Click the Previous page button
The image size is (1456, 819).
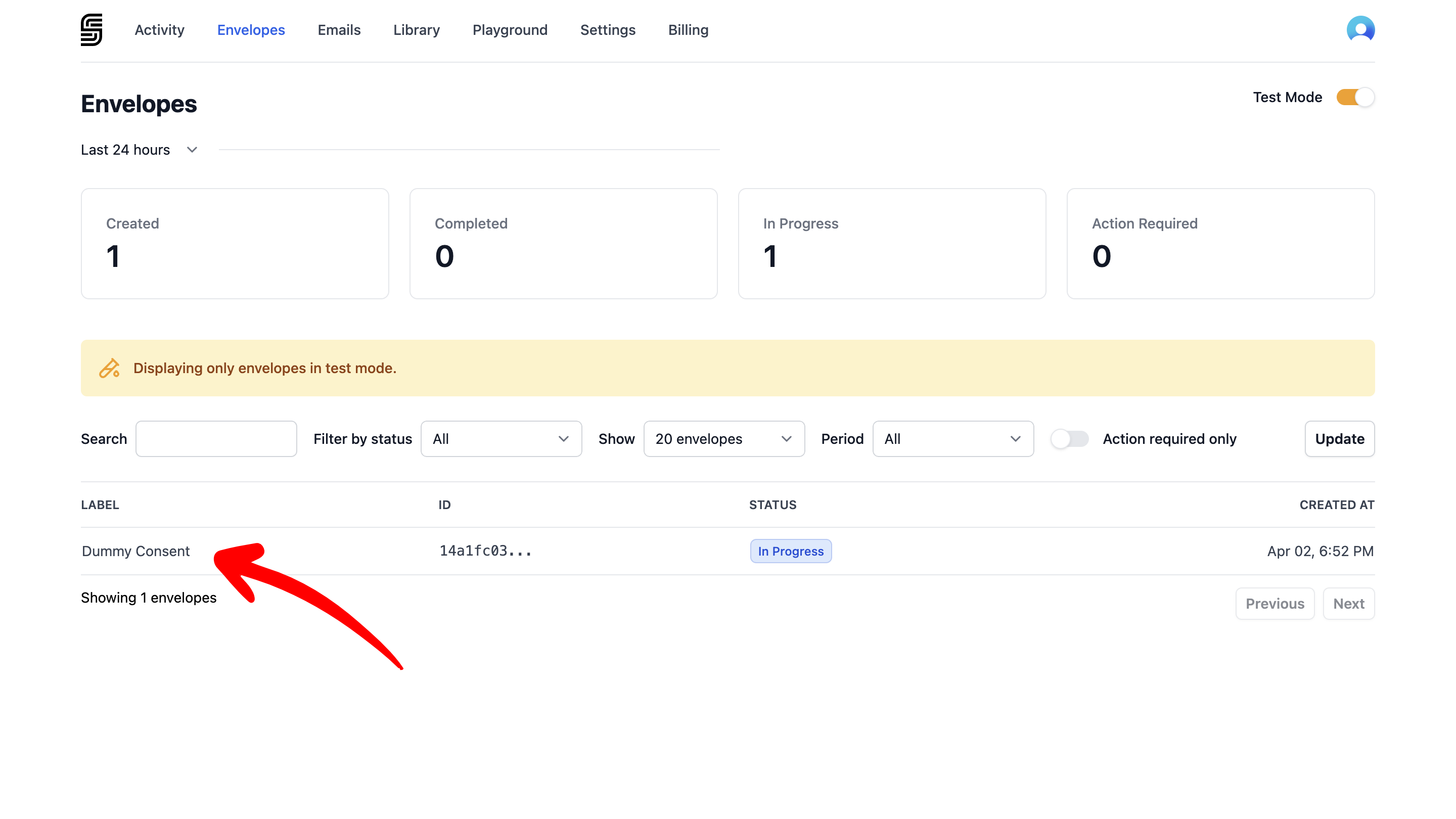click(x=1275, y=604)
